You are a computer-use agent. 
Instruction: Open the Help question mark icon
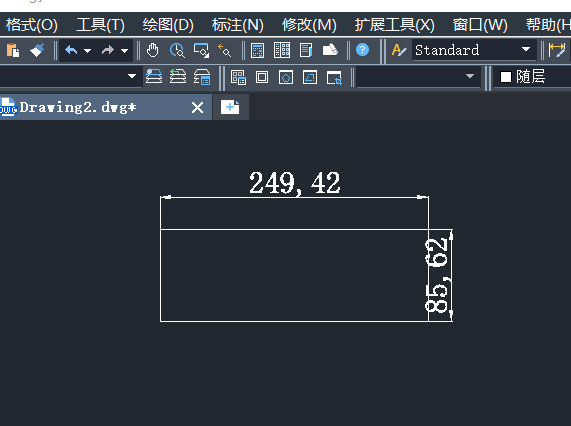coord(362,50)
